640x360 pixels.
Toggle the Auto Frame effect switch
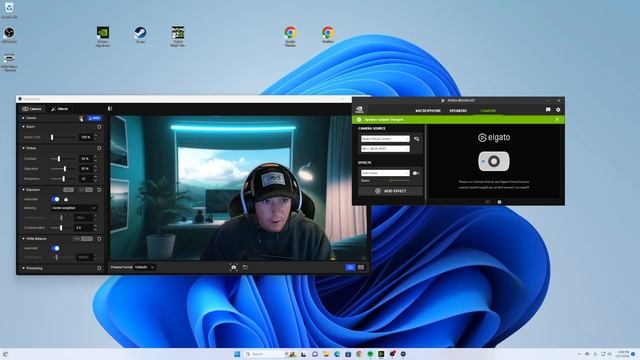tap(416, 173)
